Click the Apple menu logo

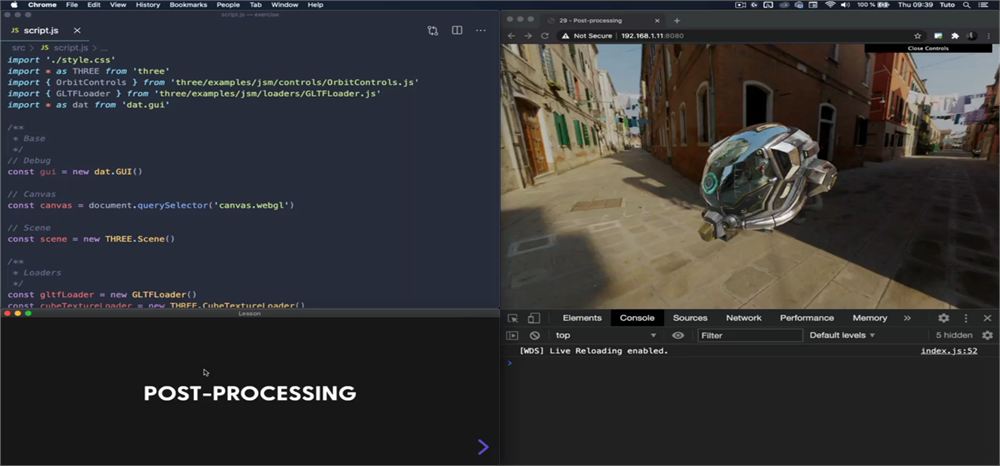point(14,4)
